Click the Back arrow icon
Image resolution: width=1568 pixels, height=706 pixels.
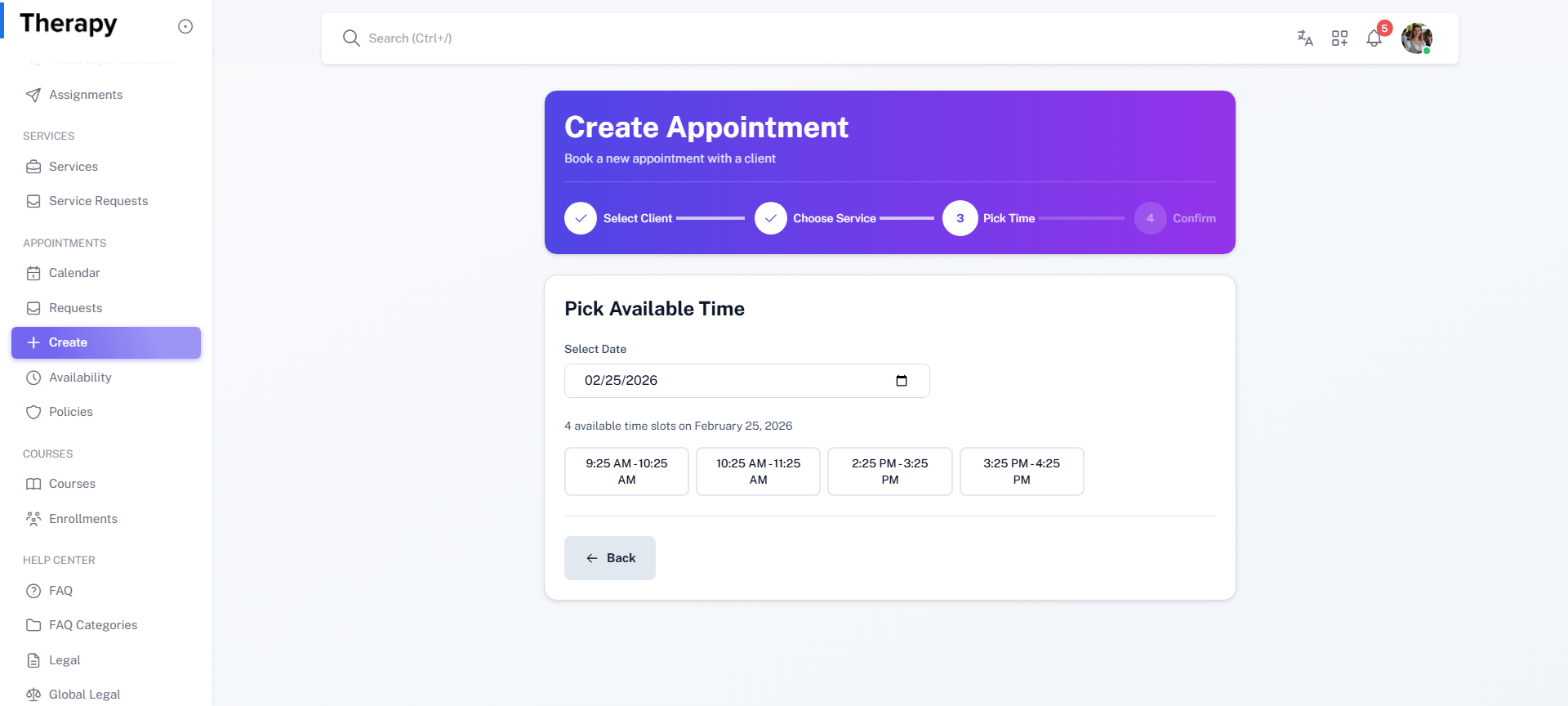pos(592,558)
